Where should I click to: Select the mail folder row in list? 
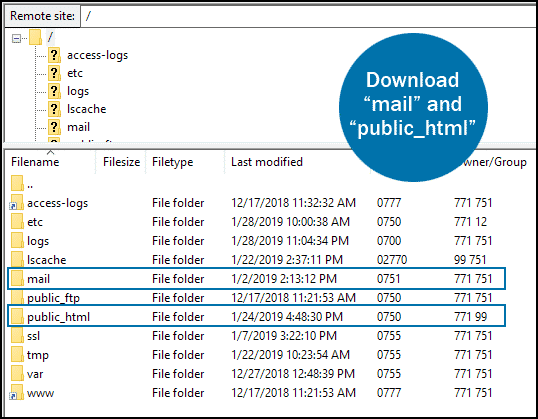256,279
